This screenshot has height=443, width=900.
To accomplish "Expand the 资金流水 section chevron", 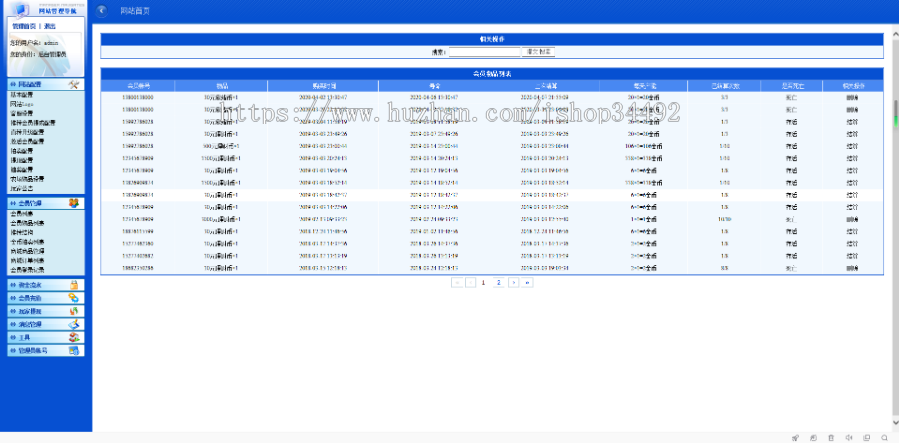I will 13,285.
